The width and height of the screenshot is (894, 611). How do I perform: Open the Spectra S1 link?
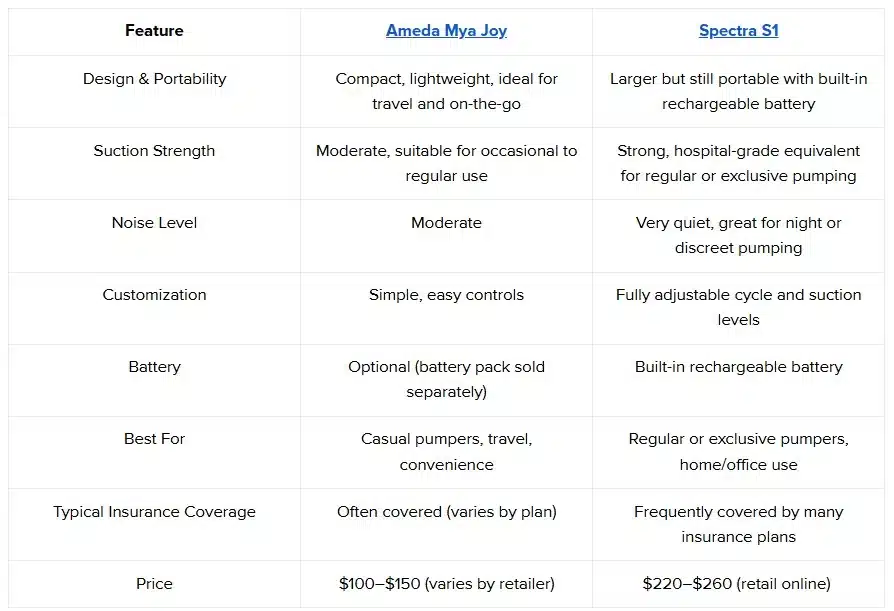pos(738,31)
